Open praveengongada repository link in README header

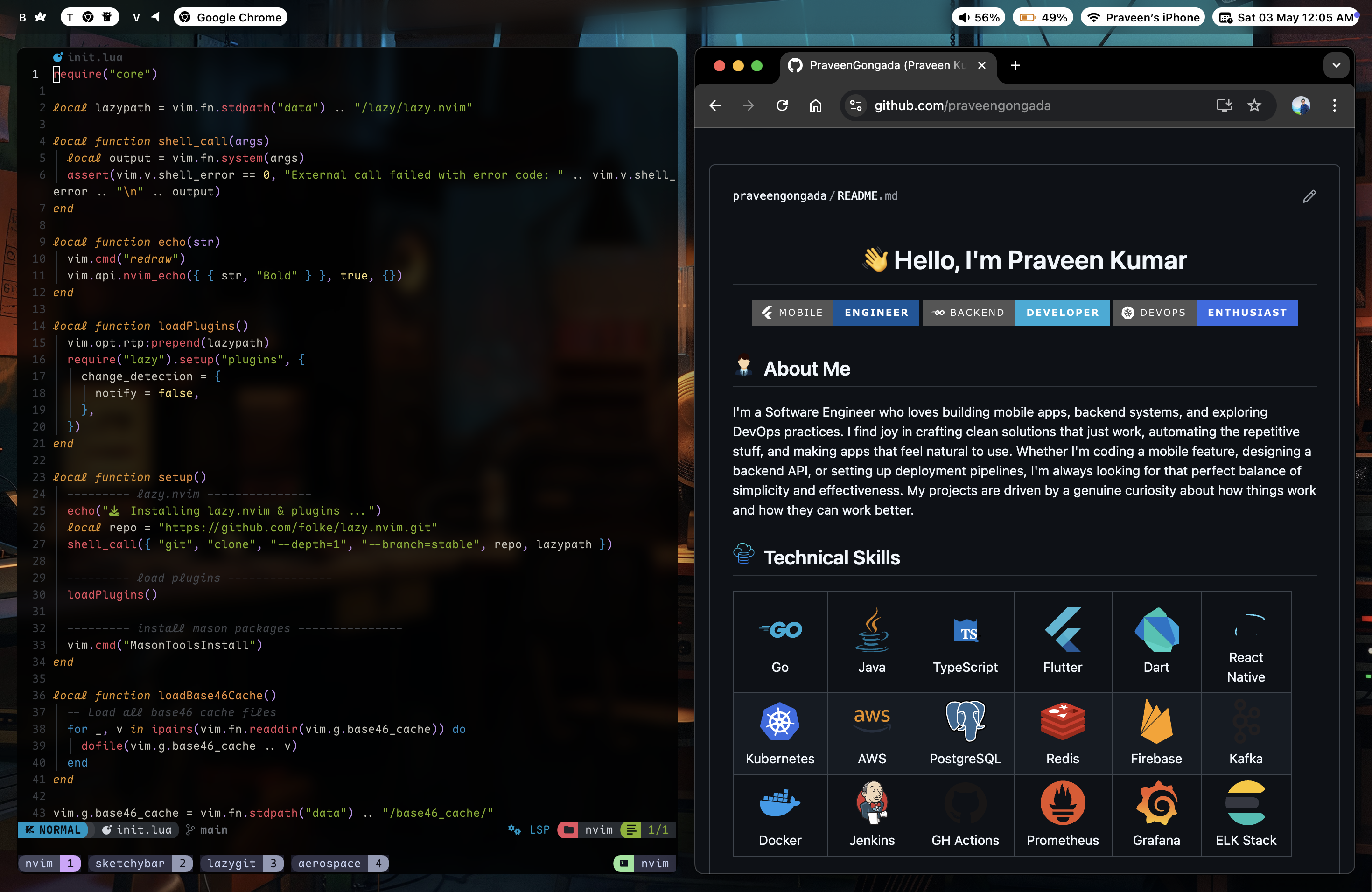[x=779, y=196]
